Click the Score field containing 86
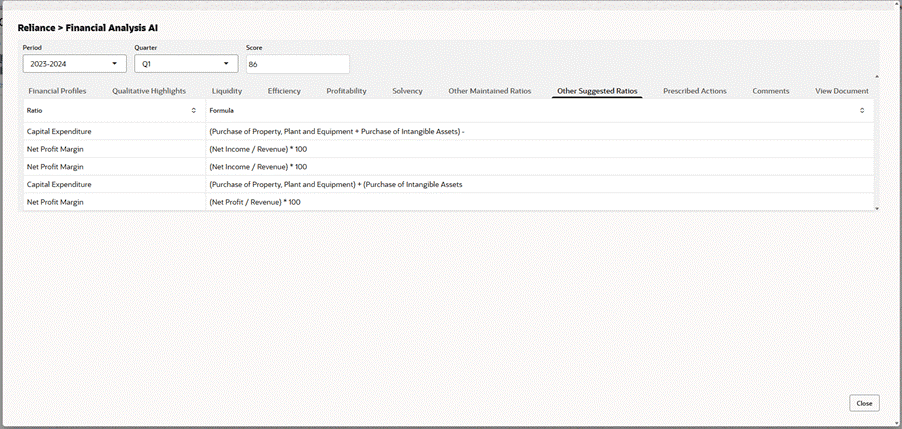The image size is (902, 429). coord(297,64)
